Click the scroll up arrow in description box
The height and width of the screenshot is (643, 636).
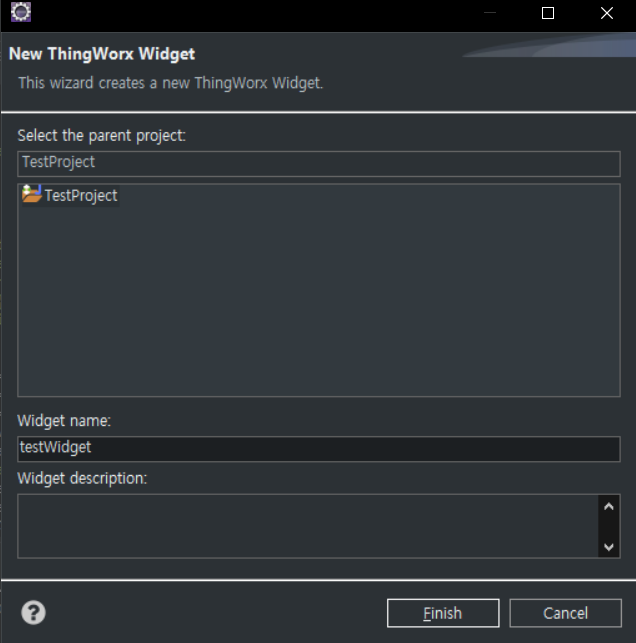click(x=608, y=507)
